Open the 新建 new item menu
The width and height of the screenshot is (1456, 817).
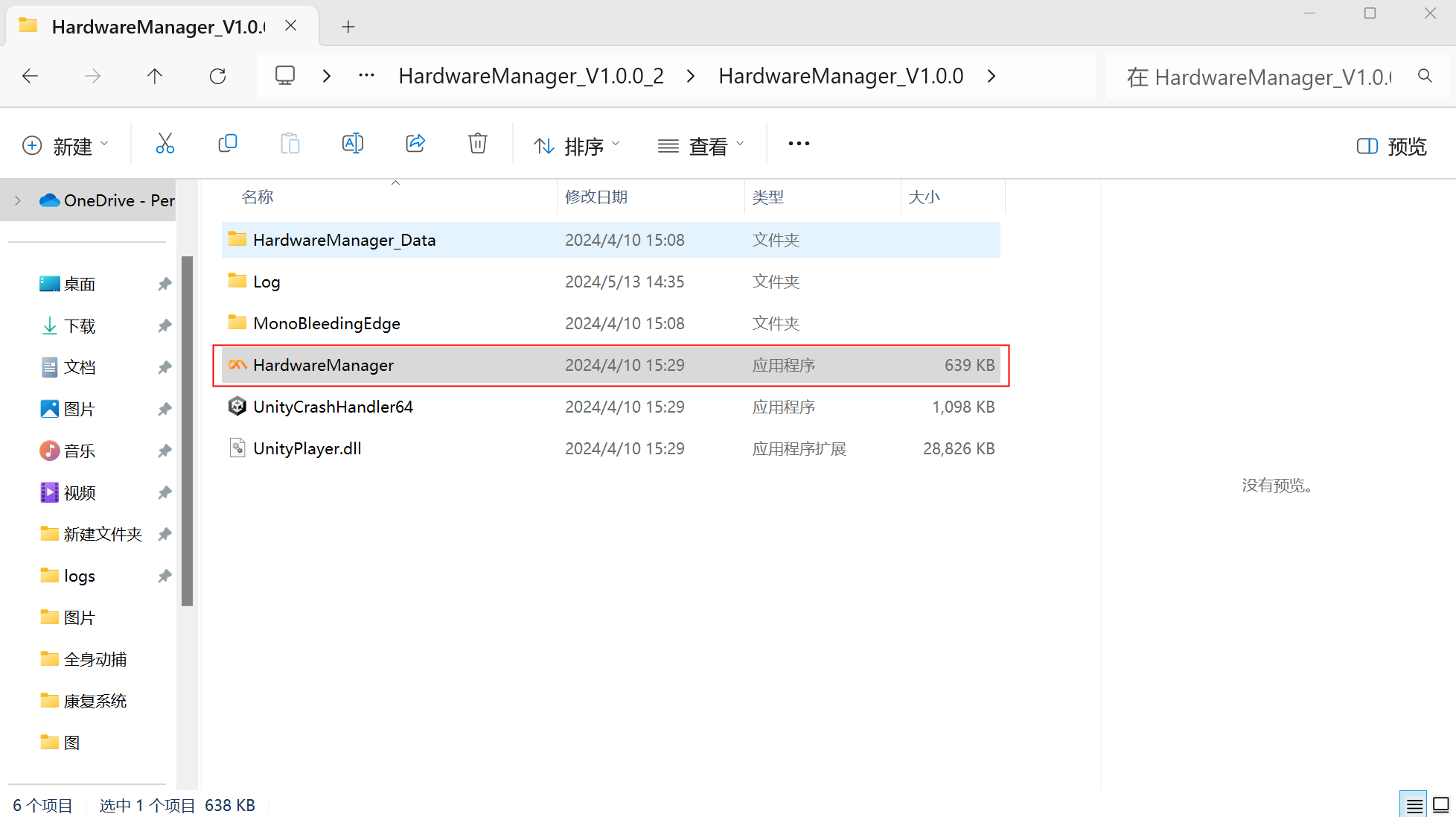point(66,146)
